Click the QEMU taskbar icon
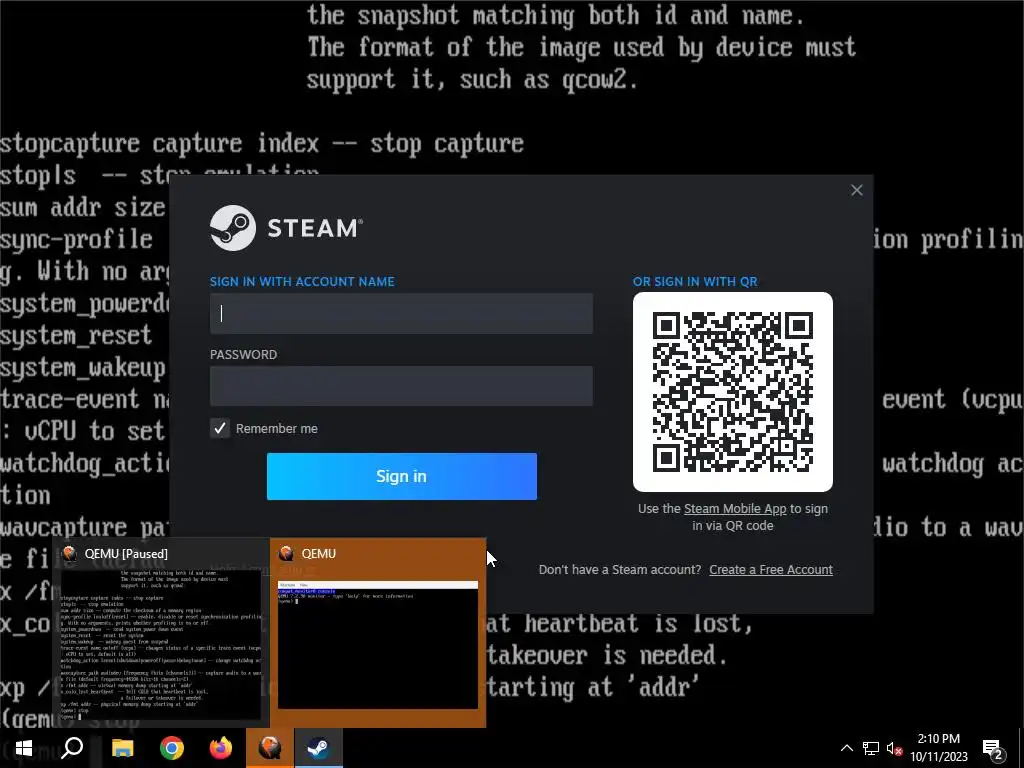Screen dimensions: 1024x768 270,748
